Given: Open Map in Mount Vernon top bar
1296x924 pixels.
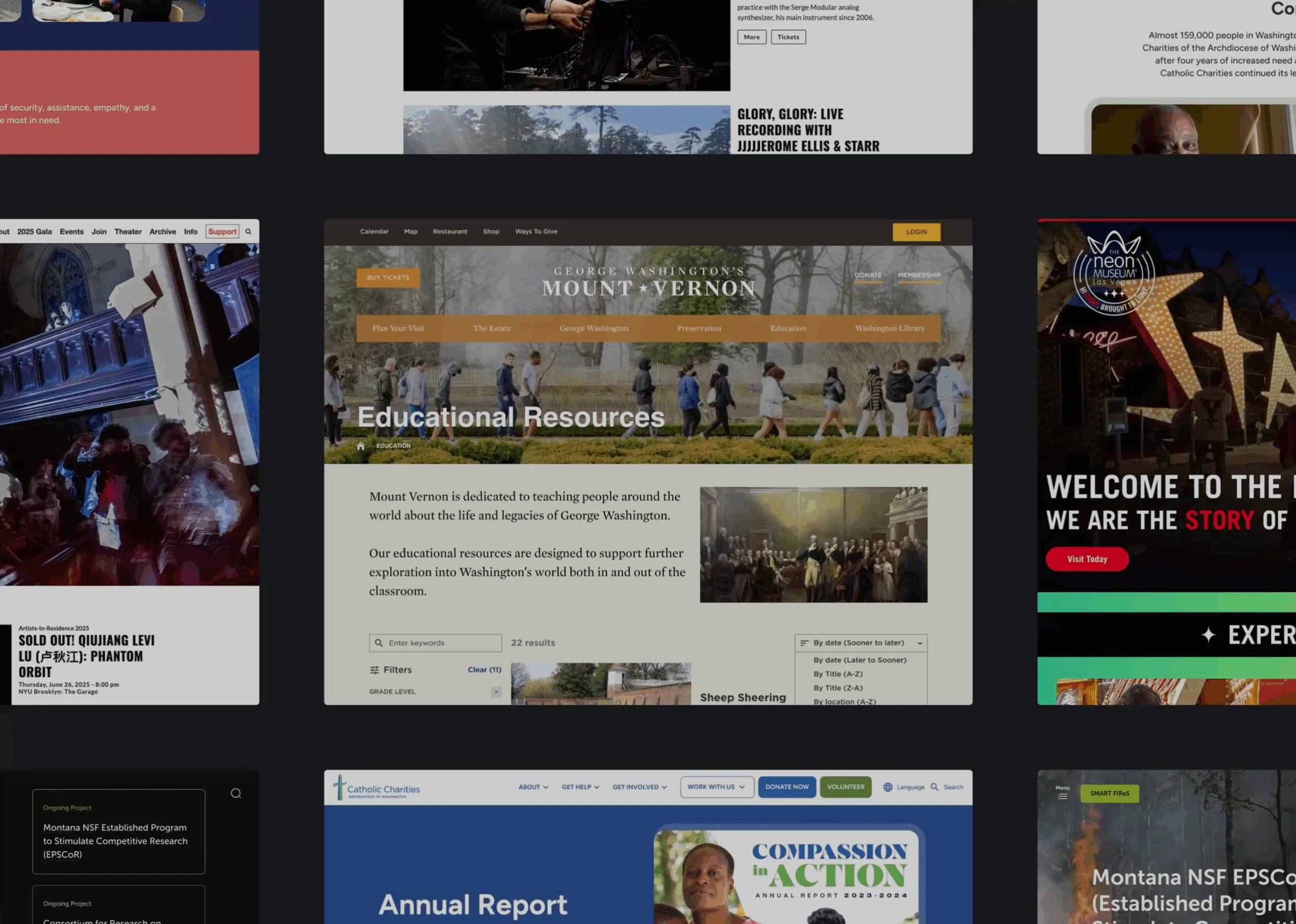Looking at the screenshot, I should [x=411, y=231].
